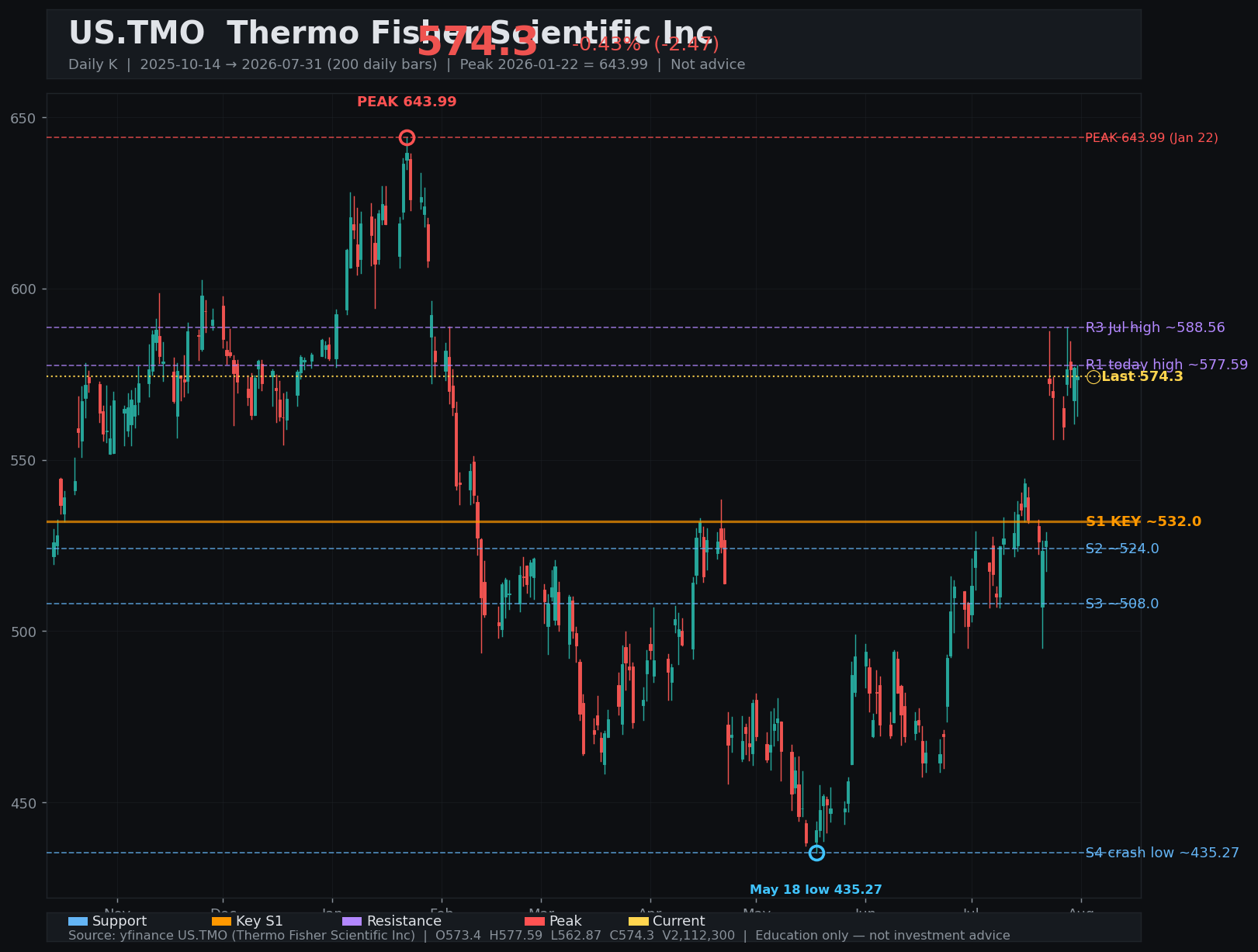This screenshot has width=1258, height=952.
Task: Click the "Source: yfinance US.TMO" footer text
Action: click(539, 936)
